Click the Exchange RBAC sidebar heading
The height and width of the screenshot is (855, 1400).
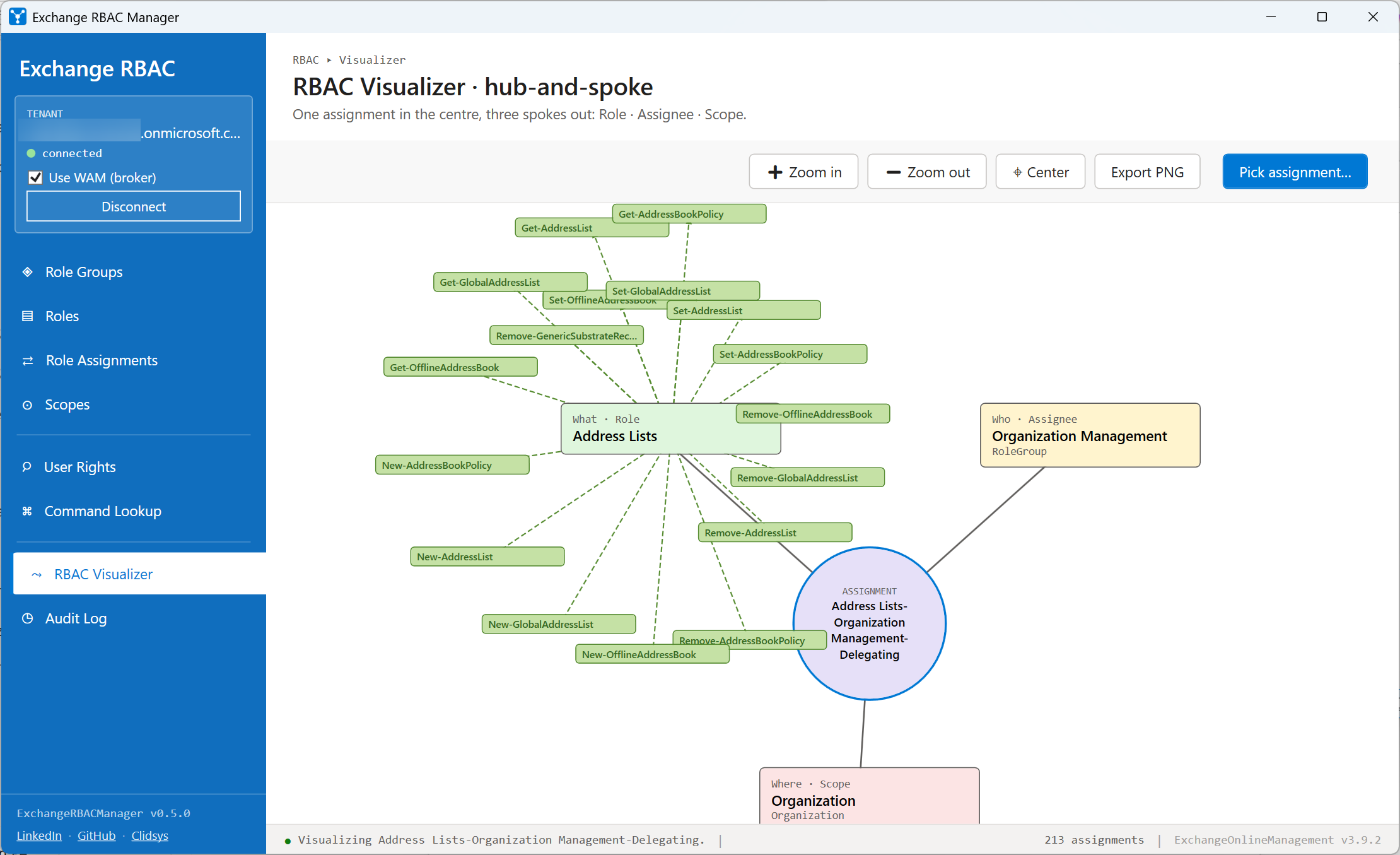click(97, 68)
